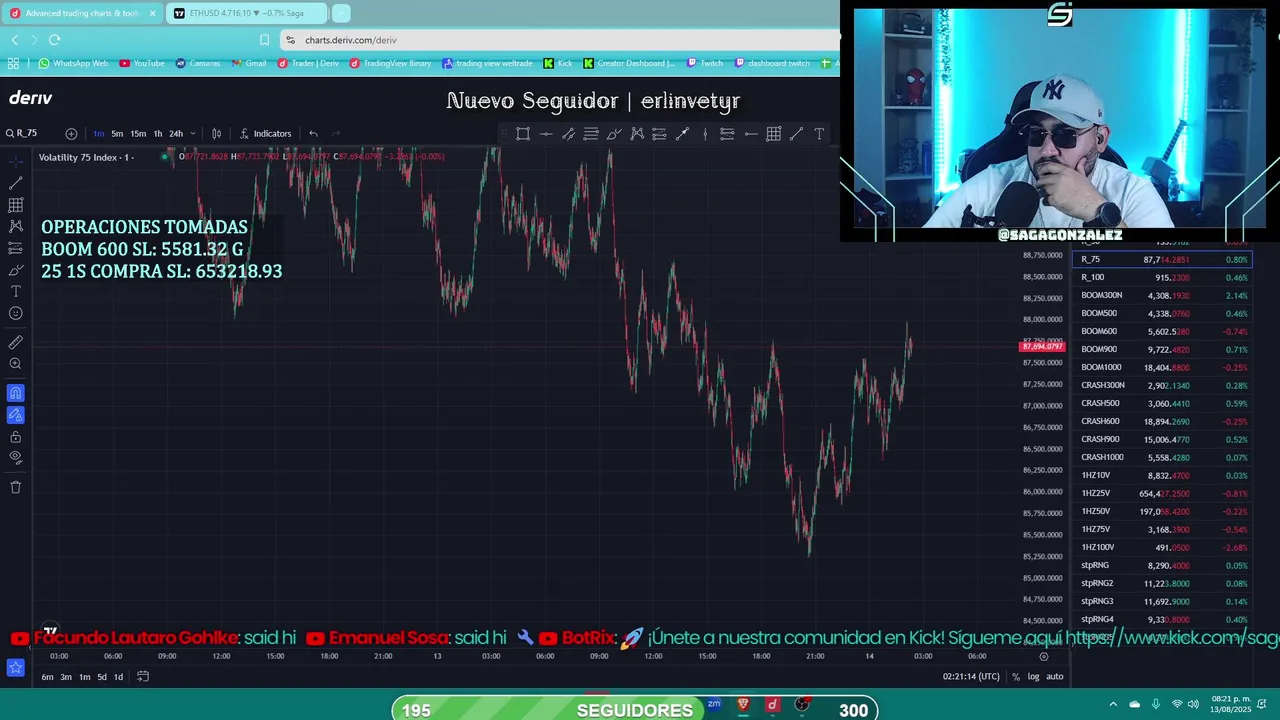Screen dimensions: 1280x720
Task: Open the taskbar volume control
Action: click(x=1194, y=705)
